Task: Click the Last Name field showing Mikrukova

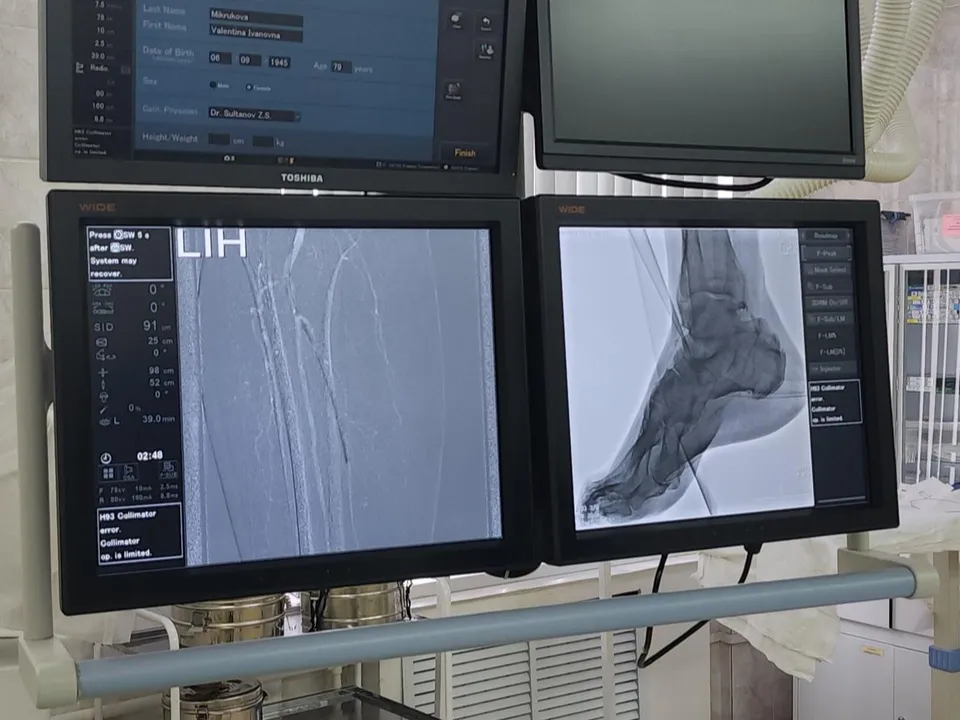Action: (x=255, y=19)
